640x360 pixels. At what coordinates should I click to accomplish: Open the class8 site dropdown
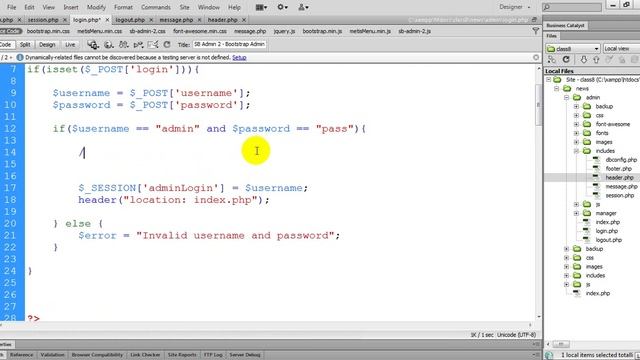click(573, 49)
